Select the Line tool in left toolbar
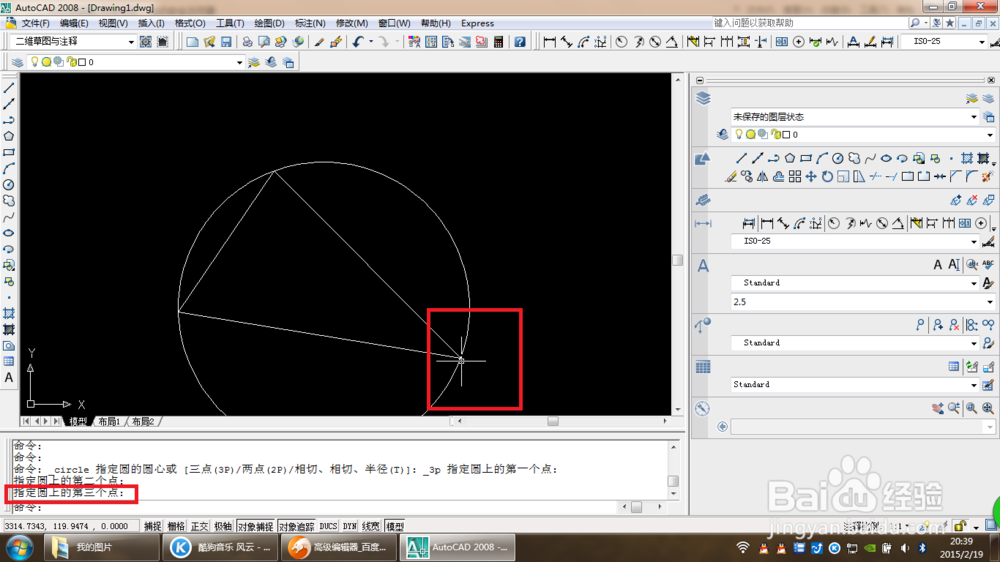This screenshot has width=1000, height=562. [9, 88]
